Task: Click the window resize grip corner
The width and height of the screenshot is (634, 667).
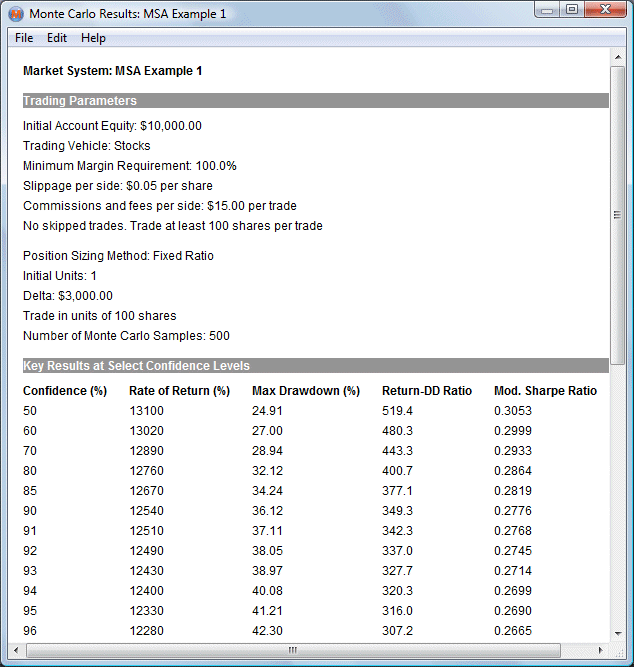Action: click(619, 651)
